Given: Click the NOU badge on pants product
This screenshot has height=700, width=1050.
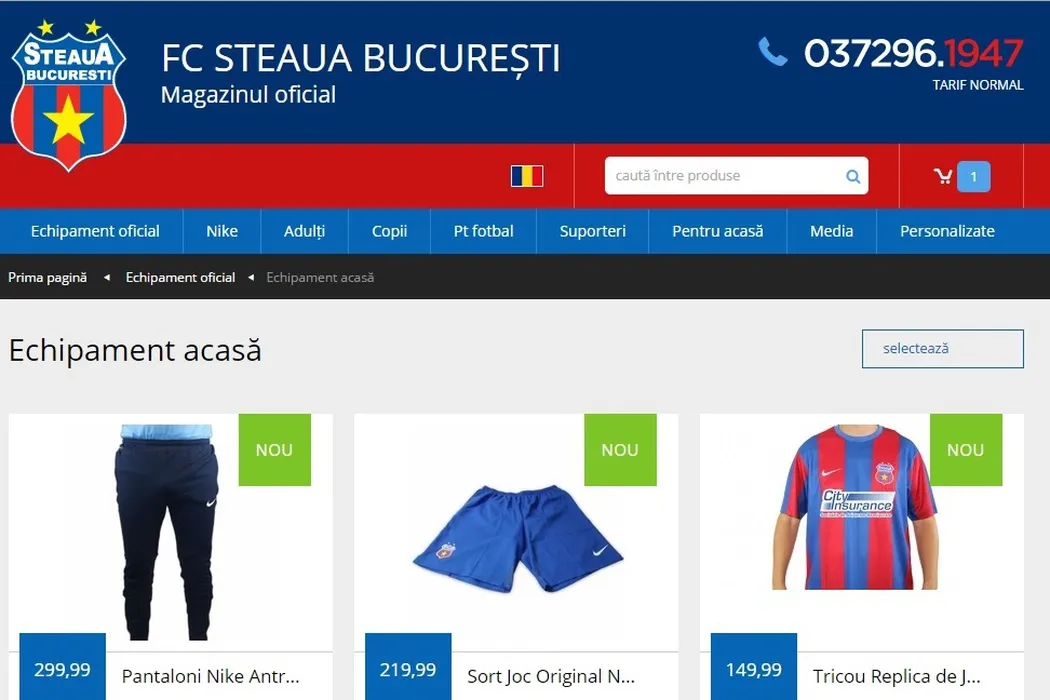Looking at the screenshot, I should (x=275, y=449).
